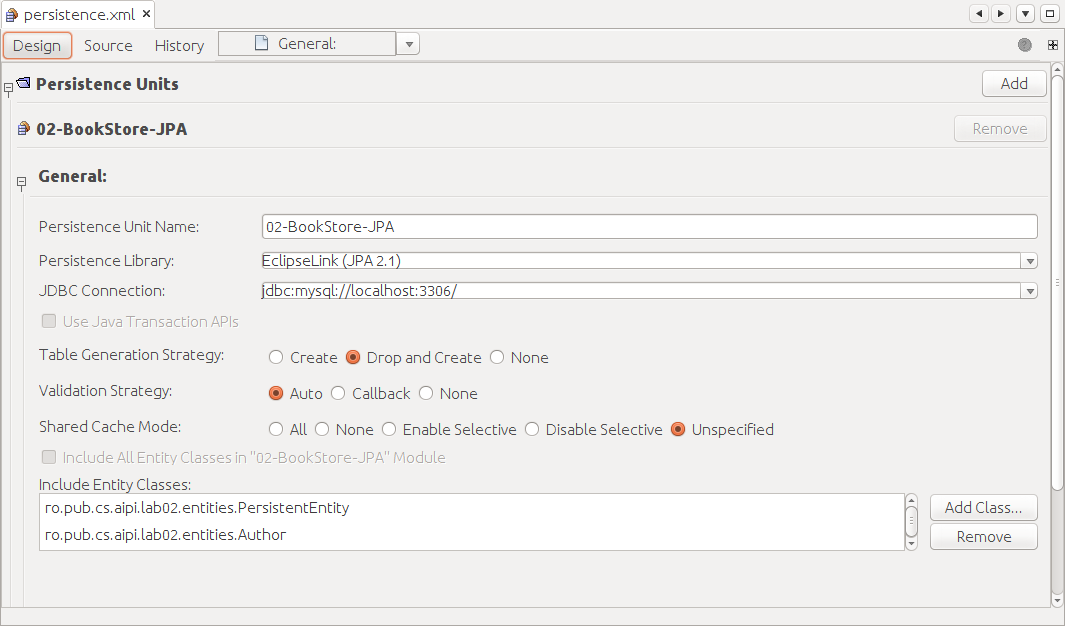Add a new persistence unit
The width and height of the screenshot is (1065, 626).
click(x=1014, y=84)
